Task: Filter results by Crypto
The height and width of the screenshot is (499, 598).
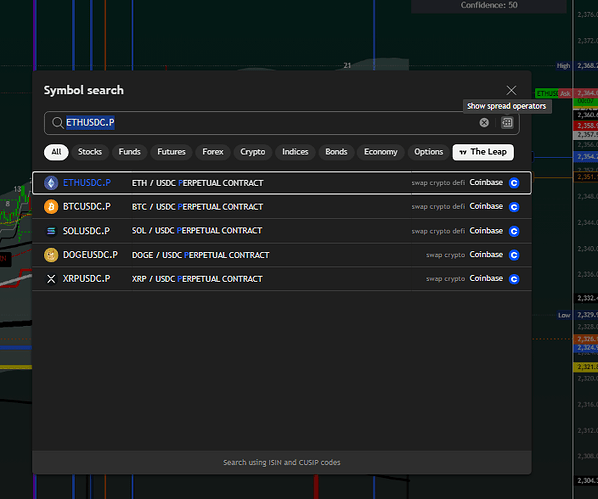Action: (x=252, y=152)
